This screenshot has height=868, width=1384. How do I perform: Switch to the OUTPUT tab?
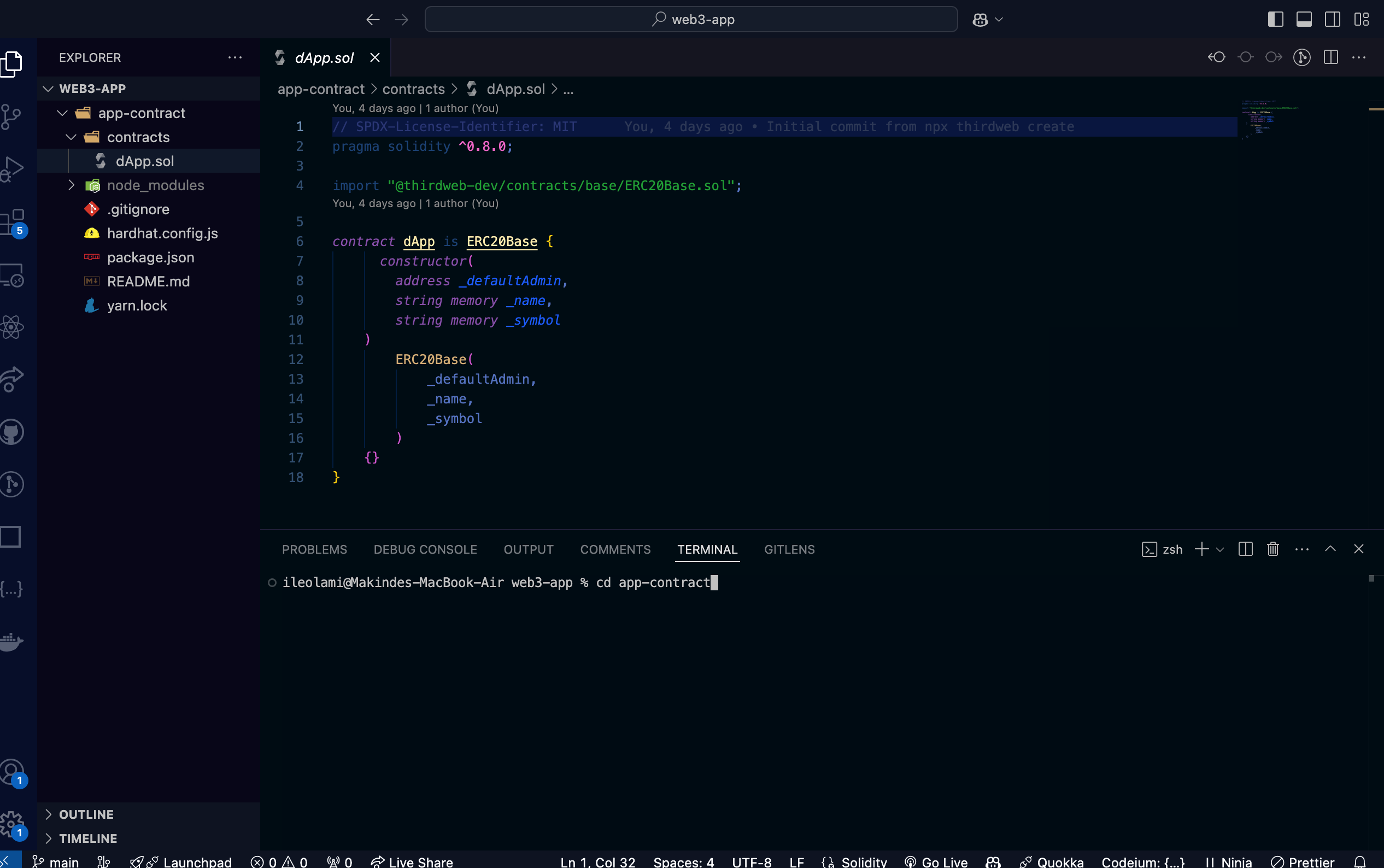(529, 549)
